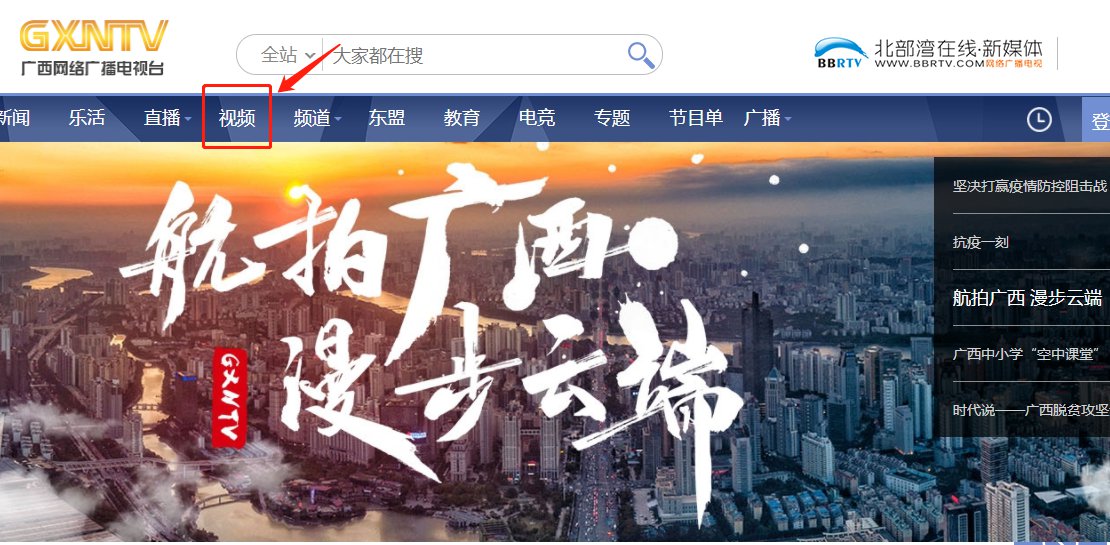Click the red GXNTV badge on banner
The width and height of the screenshot is (1110, 545).
pos(229,397)
